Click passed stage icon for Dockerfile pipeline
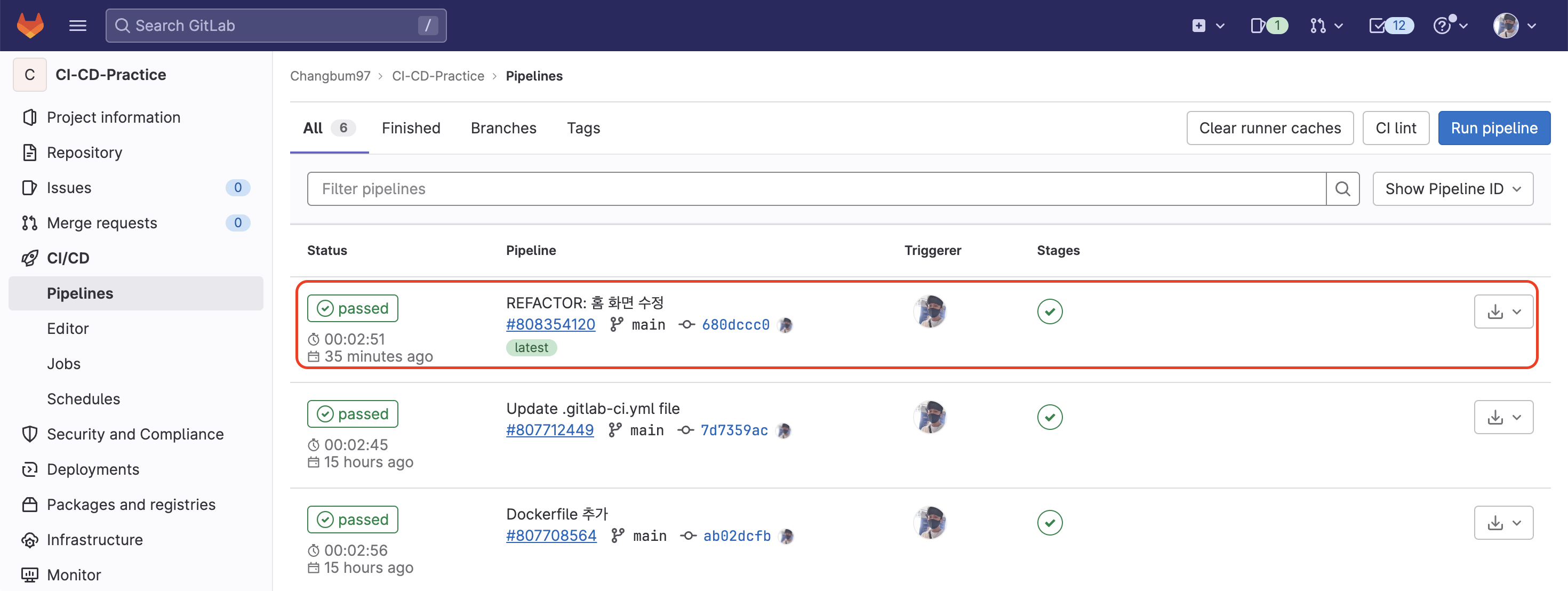 (x=1050, y=522)
